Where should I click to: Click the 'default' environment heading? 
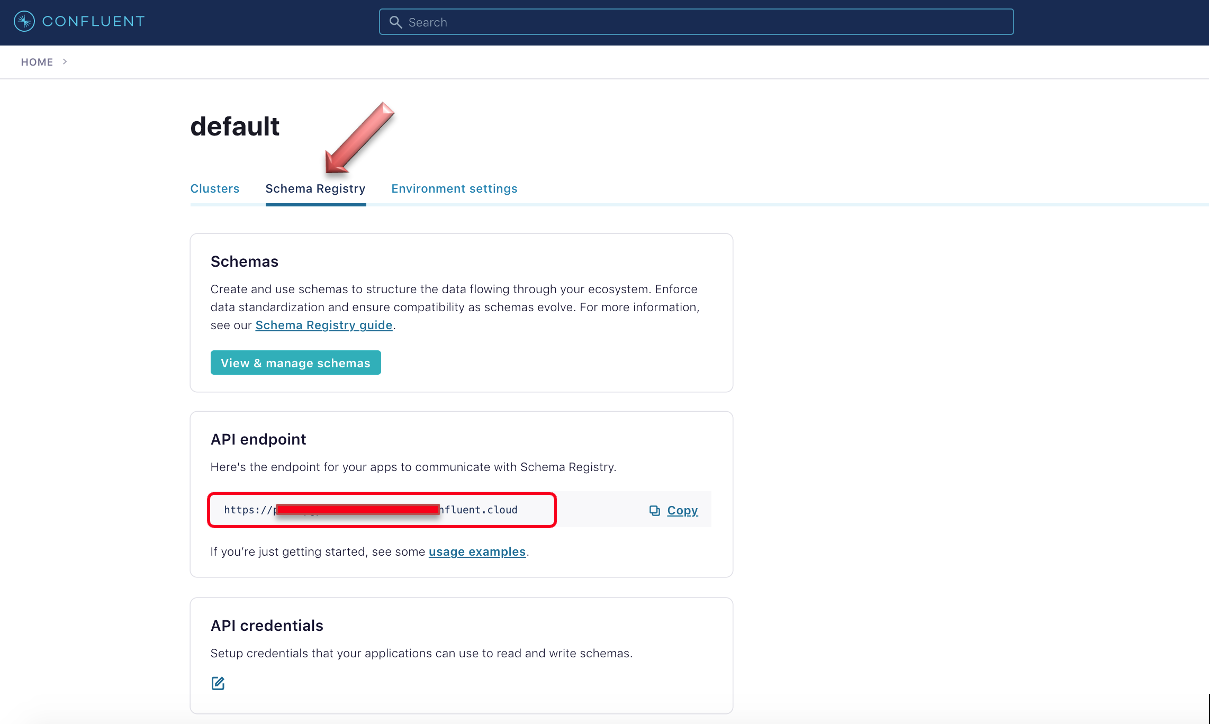235,126
